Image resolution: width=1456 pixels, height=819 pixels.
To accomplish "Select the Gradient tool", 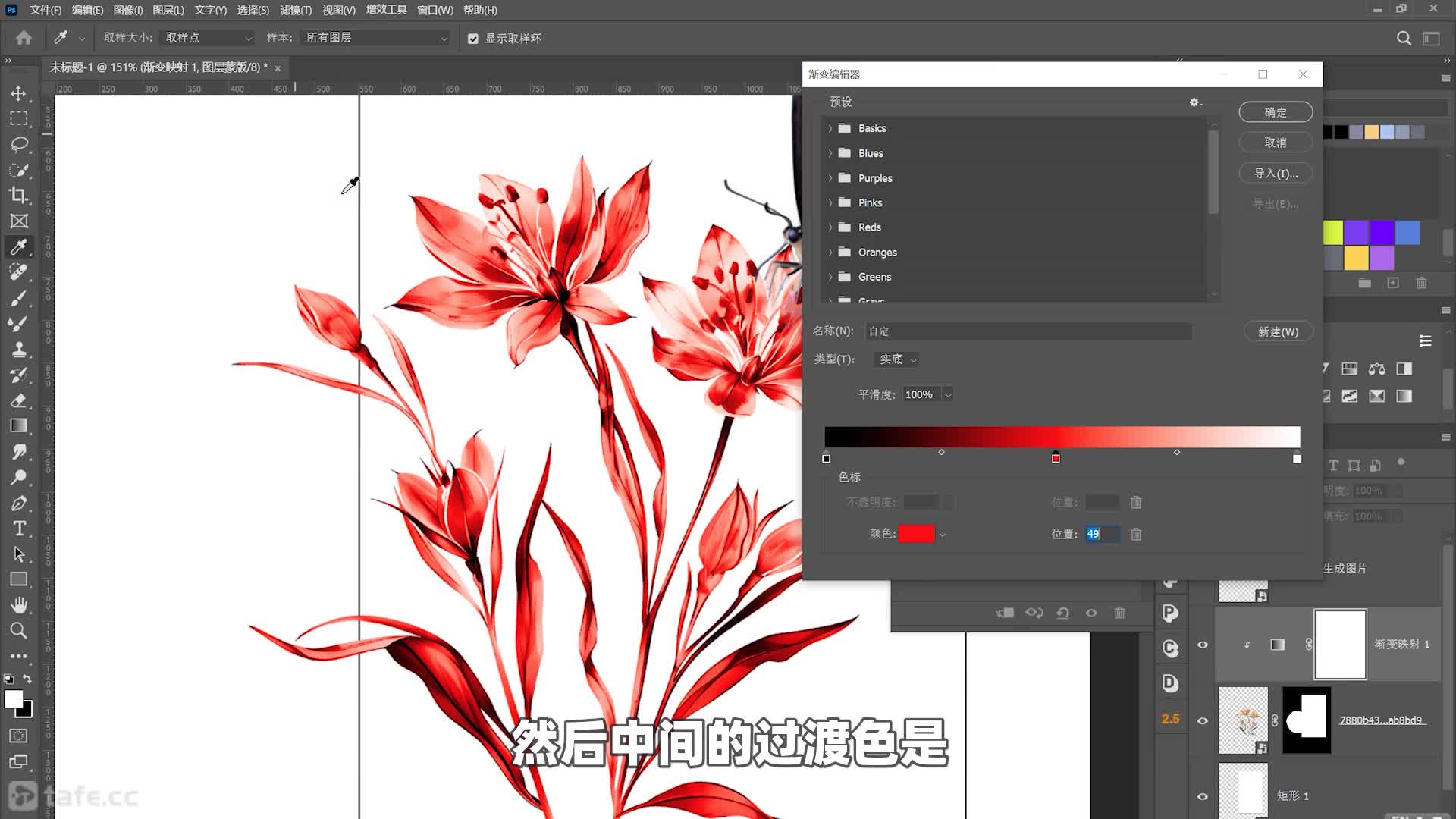I will point(18,425).
